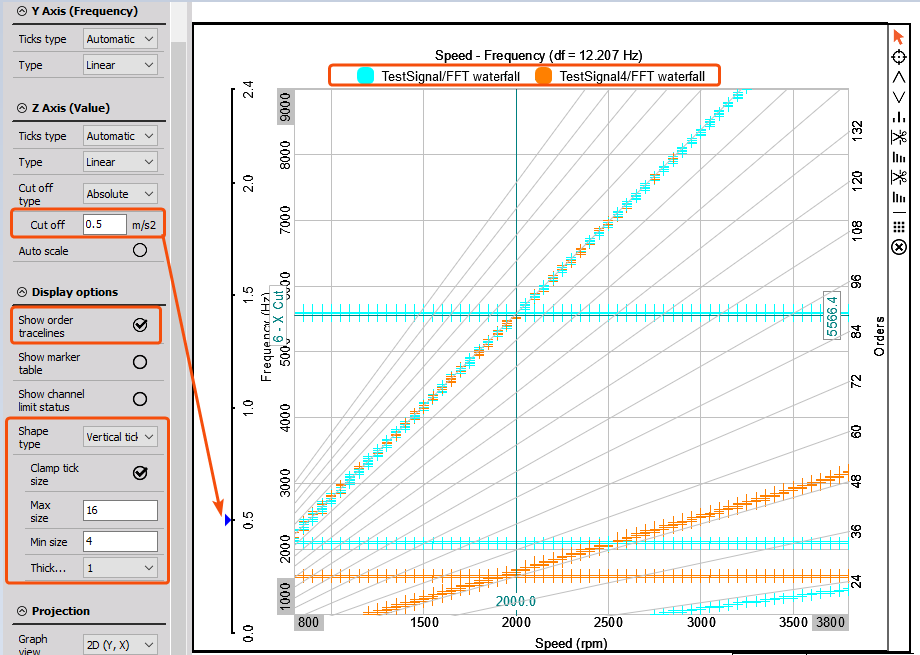The image size is (920, 655).
Task: Choose the downward caret minimum marker icon
Action: pyautogui.click(x=899, y=97)
